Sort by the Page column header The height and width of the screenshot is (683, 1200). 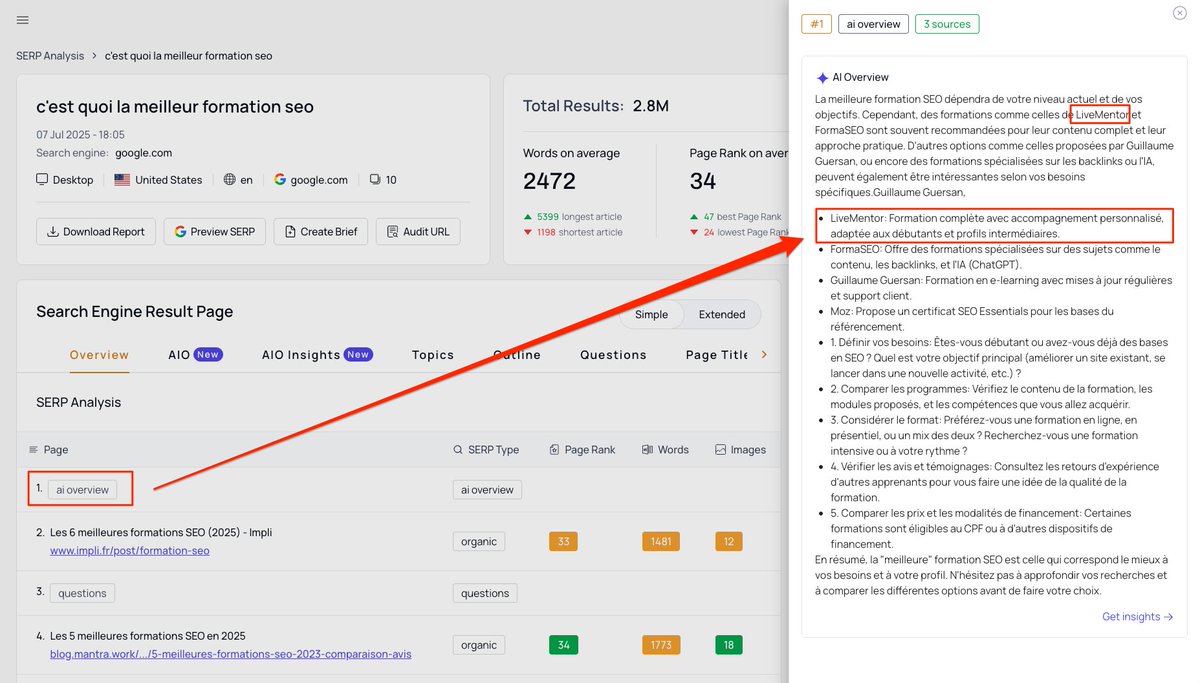point(49,450)
